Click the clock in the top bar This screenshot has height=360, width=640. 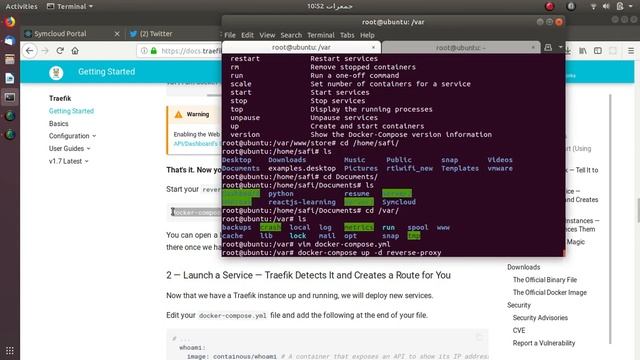330,6
